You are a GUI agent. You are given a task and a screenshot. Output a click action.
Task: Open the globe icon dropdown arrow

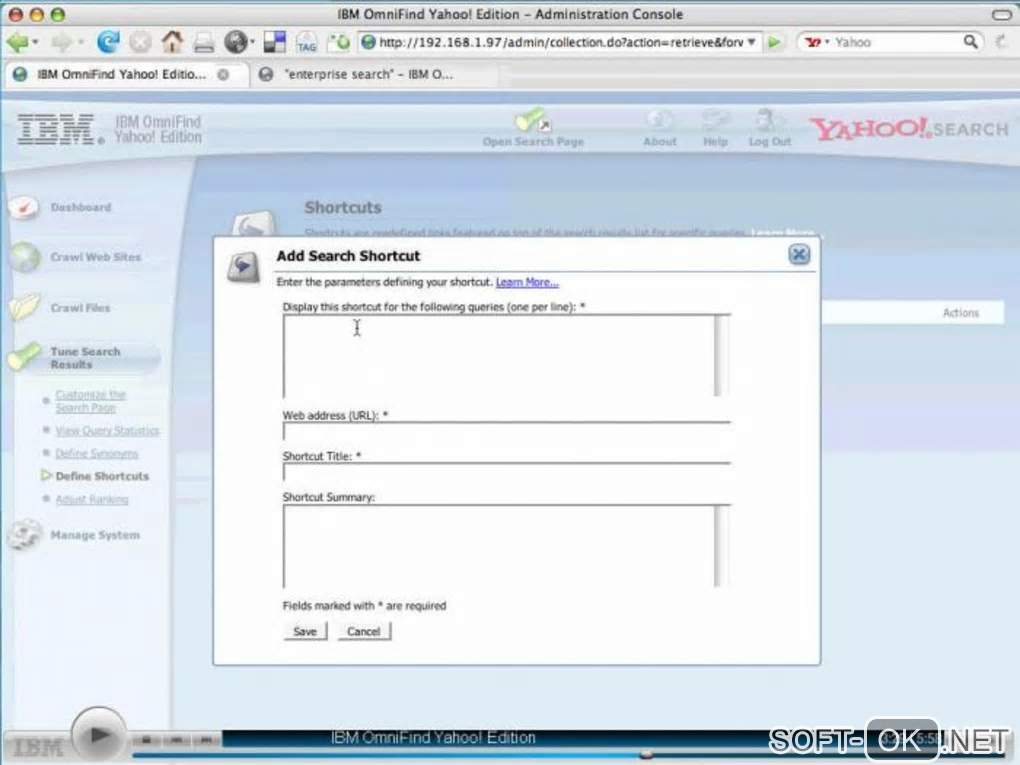252,43
